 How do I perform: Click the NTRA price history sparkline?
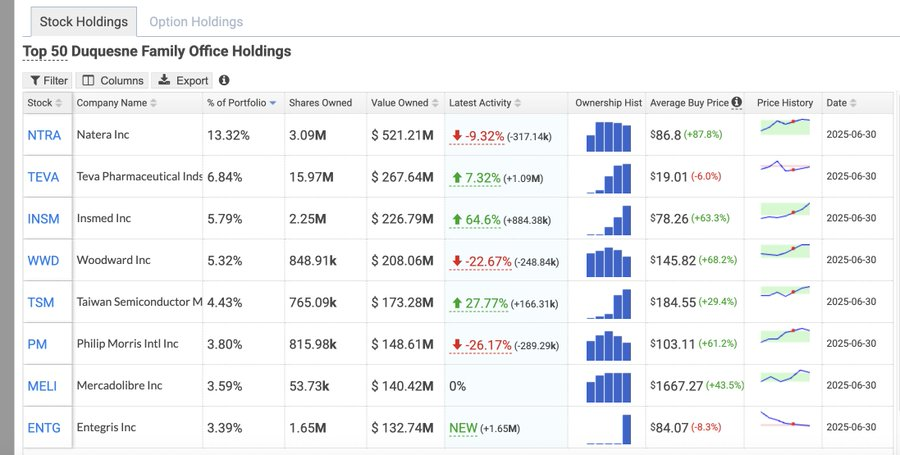pos(785,126)
